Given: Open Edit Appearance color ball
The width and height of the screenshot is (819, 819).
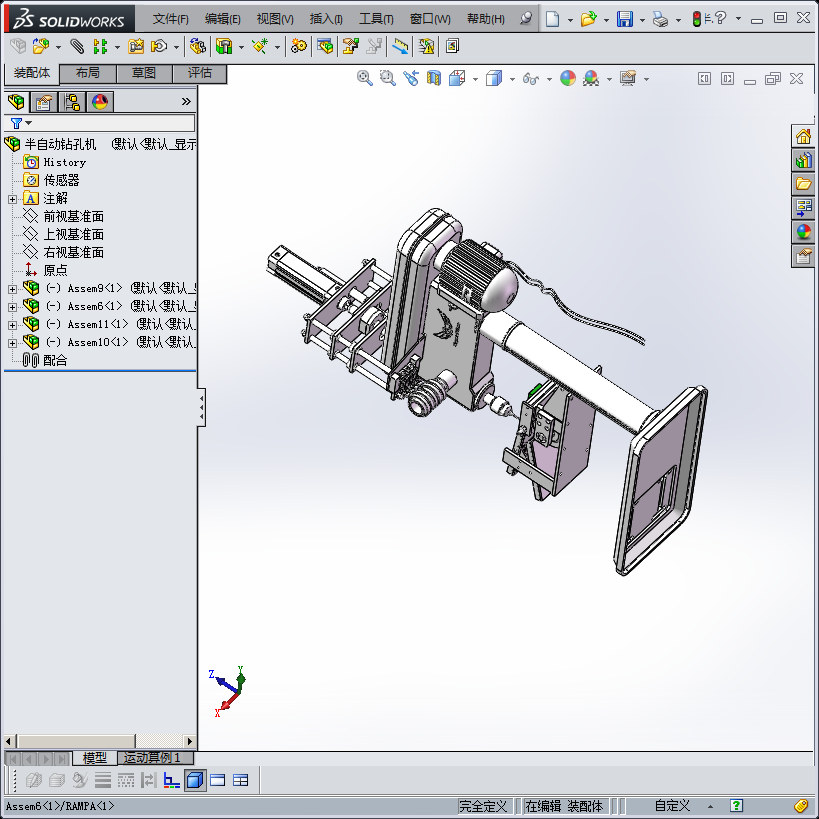Looking at the screenshot, I should (x=568, y=78).
